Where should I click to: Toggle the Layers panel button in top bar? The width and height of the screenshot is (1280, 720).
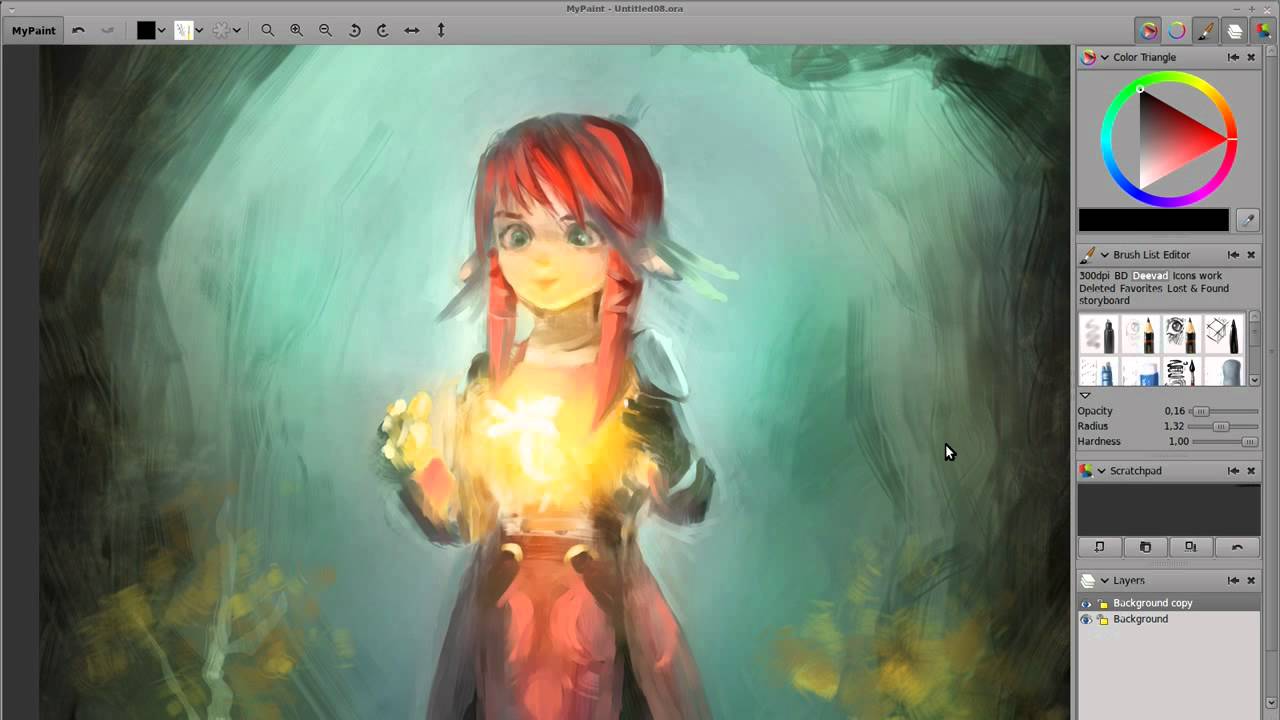1235,30
